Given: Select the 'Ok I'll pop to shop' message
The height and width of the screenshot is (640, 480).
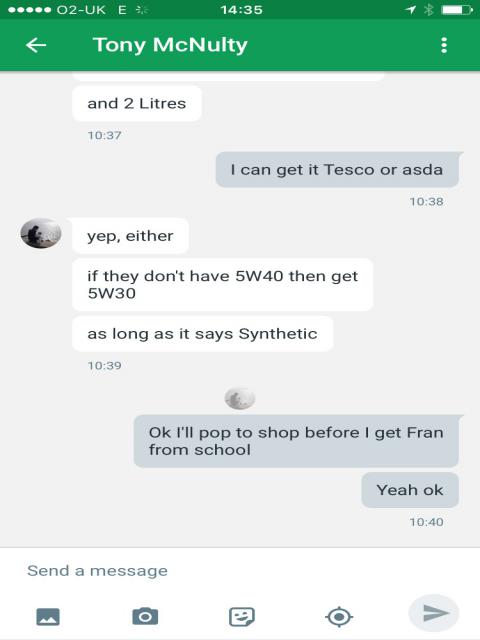Looking at the screenshot, I should pos(296,441).
